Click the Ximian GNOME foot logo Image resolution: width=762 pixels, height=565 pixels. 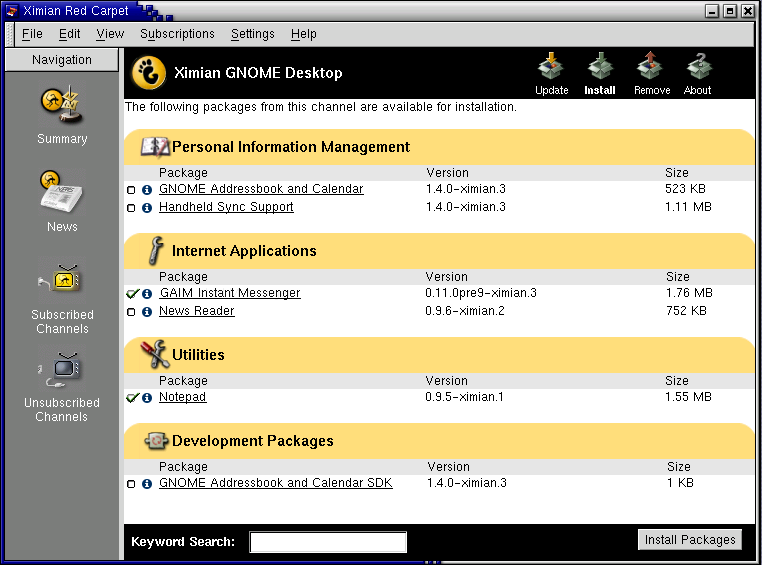[149, 73]
